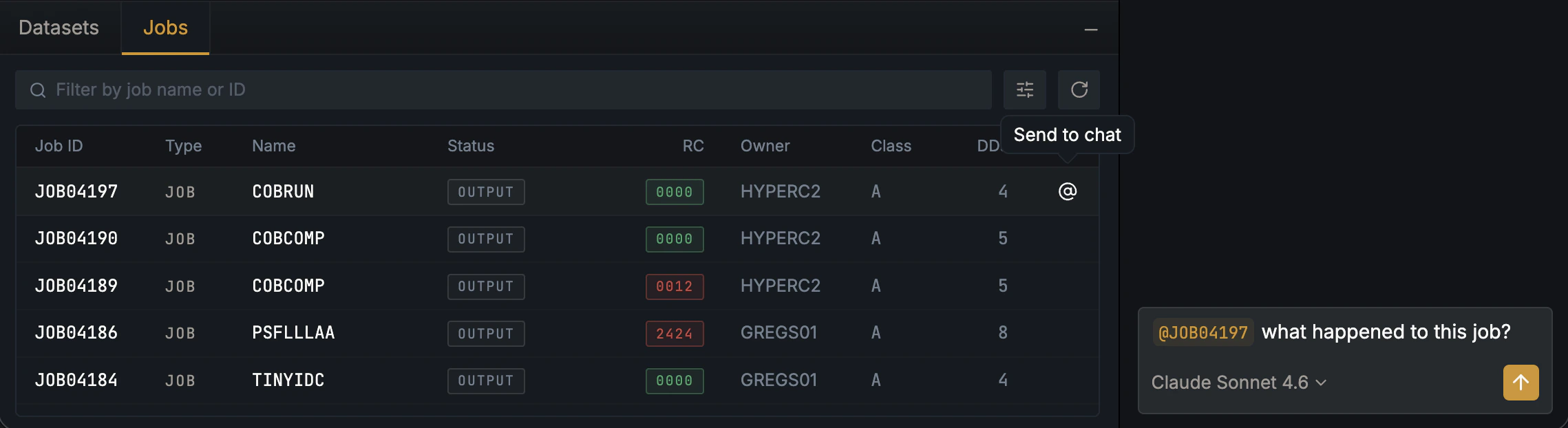Click COBCOMP name in JOB04189 row
Image resolution: width=1568 pixels, height=428 pixels.
[x=288, y=286]
